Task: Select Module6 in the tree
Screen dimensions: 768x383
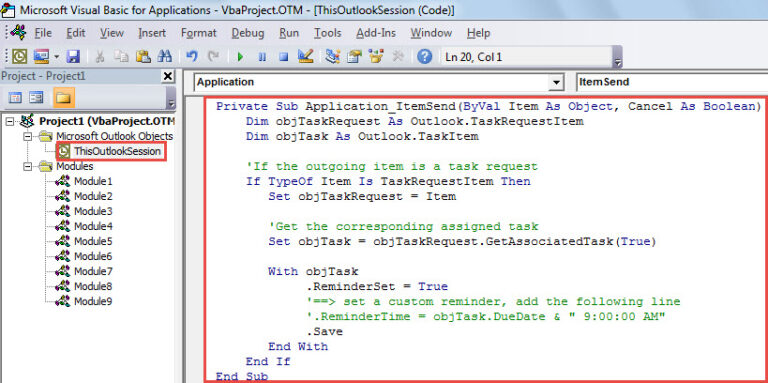Action: (x=93, y=256)
